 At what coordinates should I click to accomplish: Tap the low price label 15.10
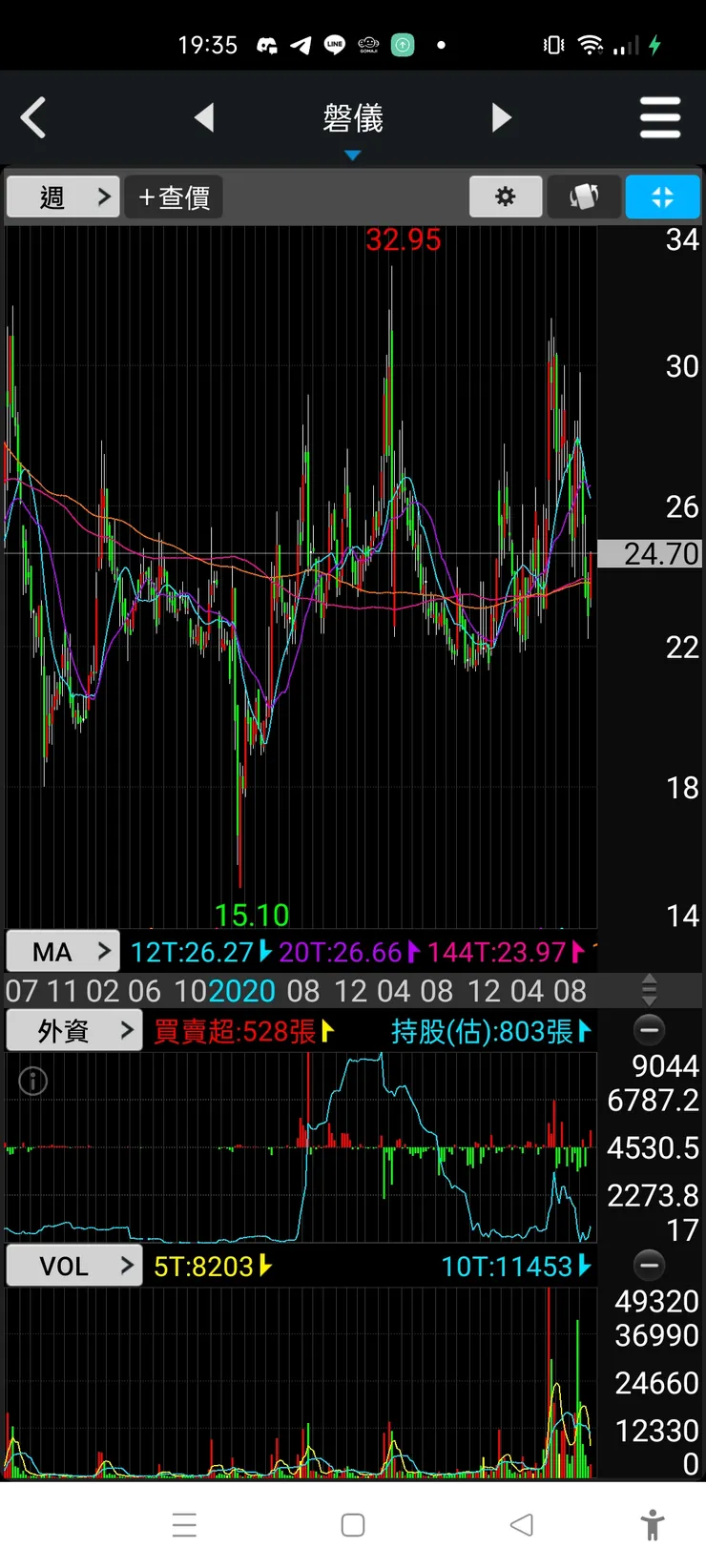pyautogui.click(x=252, y=916)
